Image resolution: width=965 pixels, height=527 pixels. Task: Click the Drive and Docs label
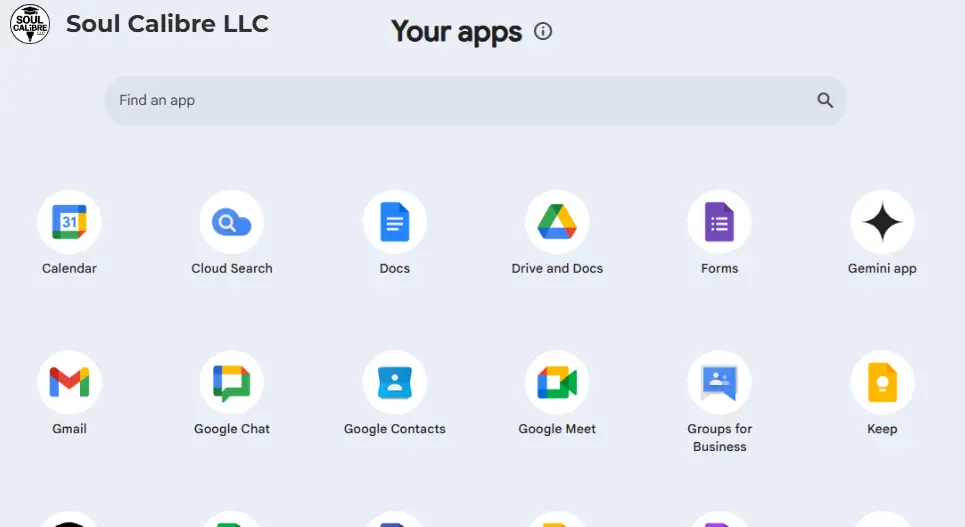pos(557,268)
